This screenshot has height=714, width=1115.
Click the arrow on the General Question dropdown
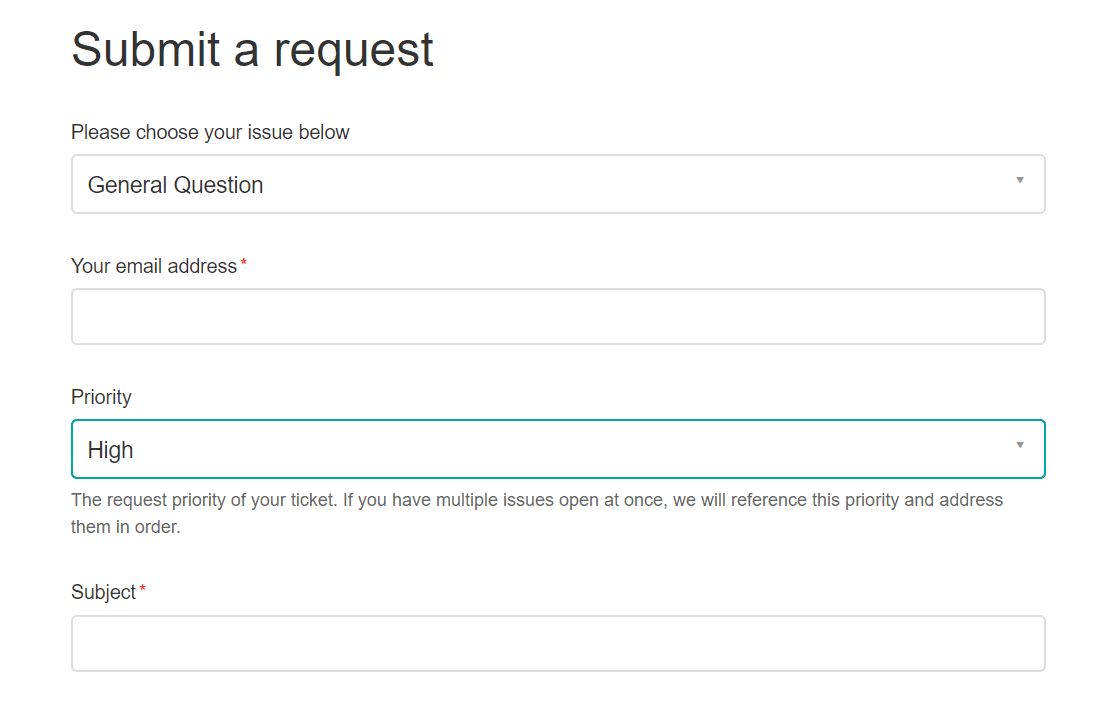pos(1020,181)
